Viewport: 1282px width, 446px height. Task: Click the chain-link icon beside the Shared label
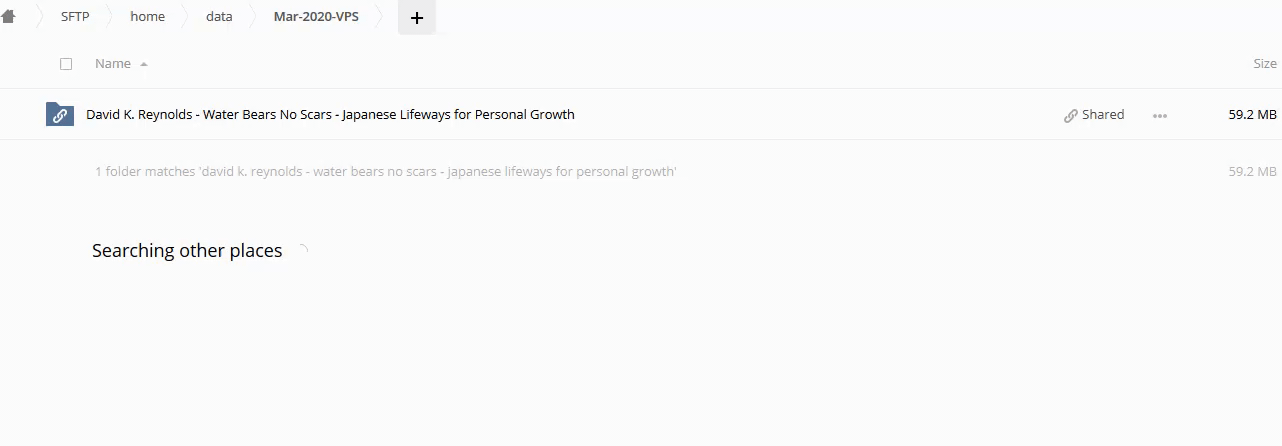tap(1071, 115)
